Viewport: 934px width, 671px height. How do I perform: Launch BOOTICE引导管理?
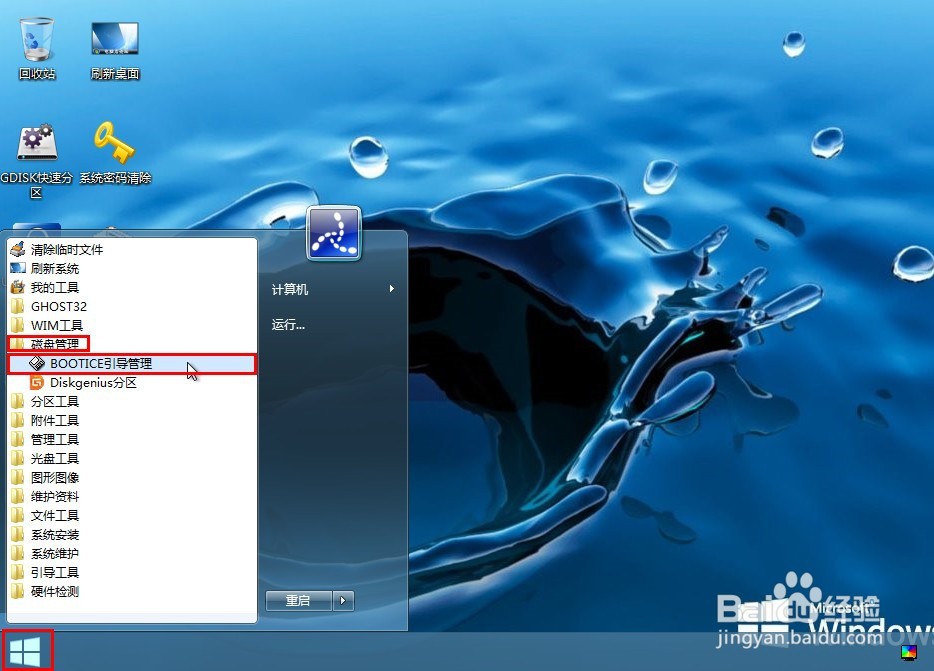coord(132,364)
